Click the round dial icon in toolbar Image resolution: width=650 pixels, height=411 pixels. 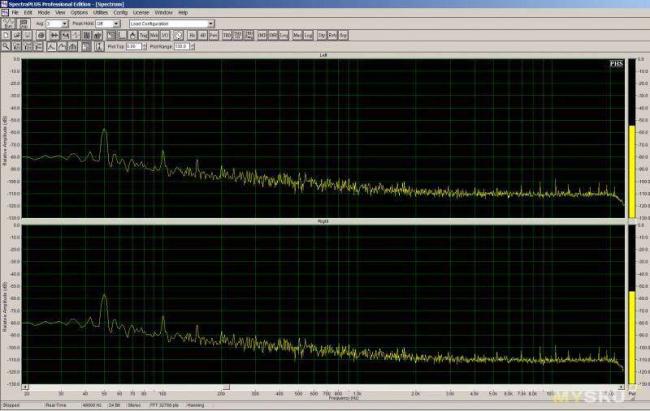[x=178, y=36]
